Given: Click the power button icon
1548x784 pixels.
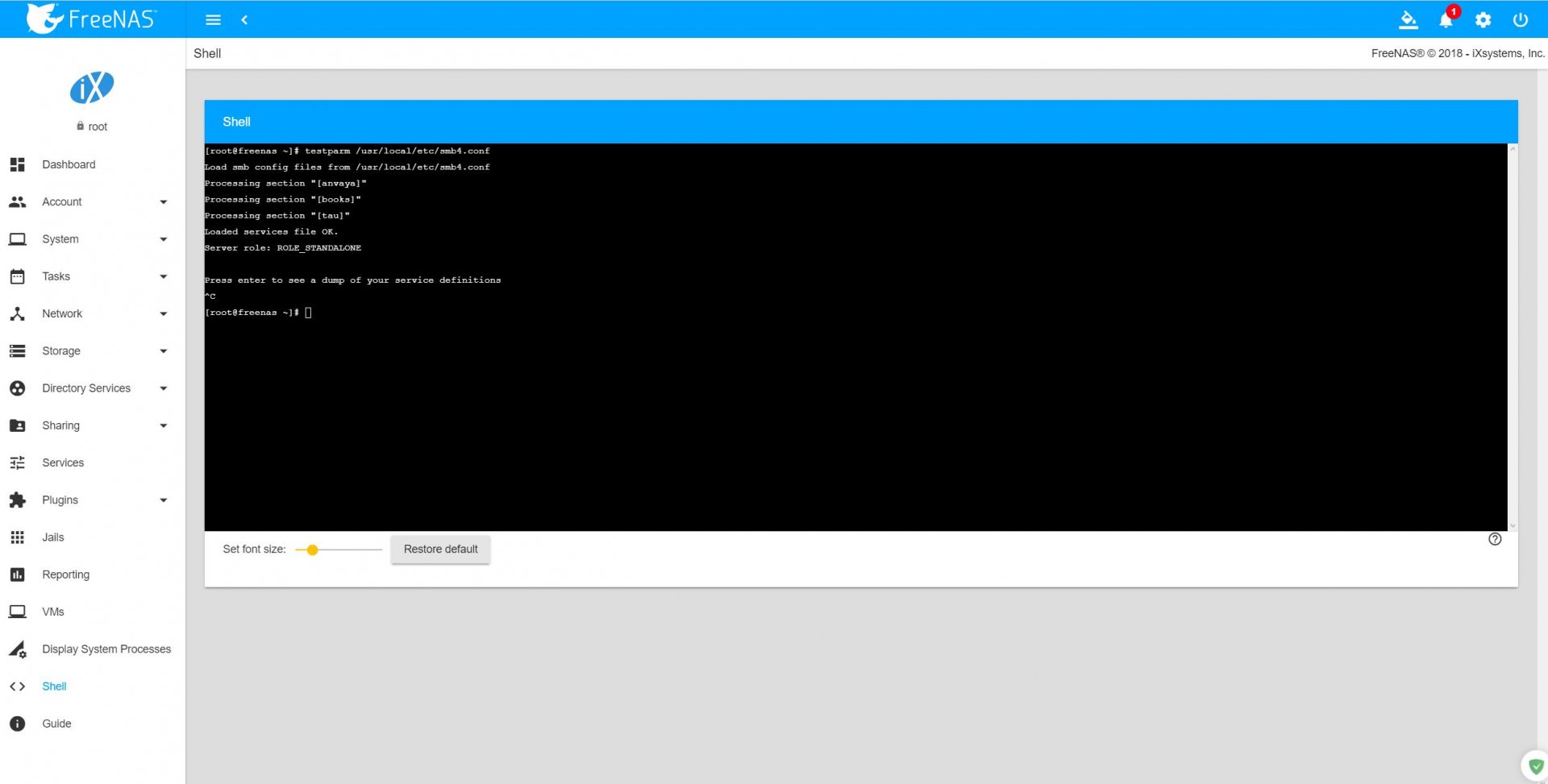Looking at the screenshot, I should click(x=1521, y=19).
